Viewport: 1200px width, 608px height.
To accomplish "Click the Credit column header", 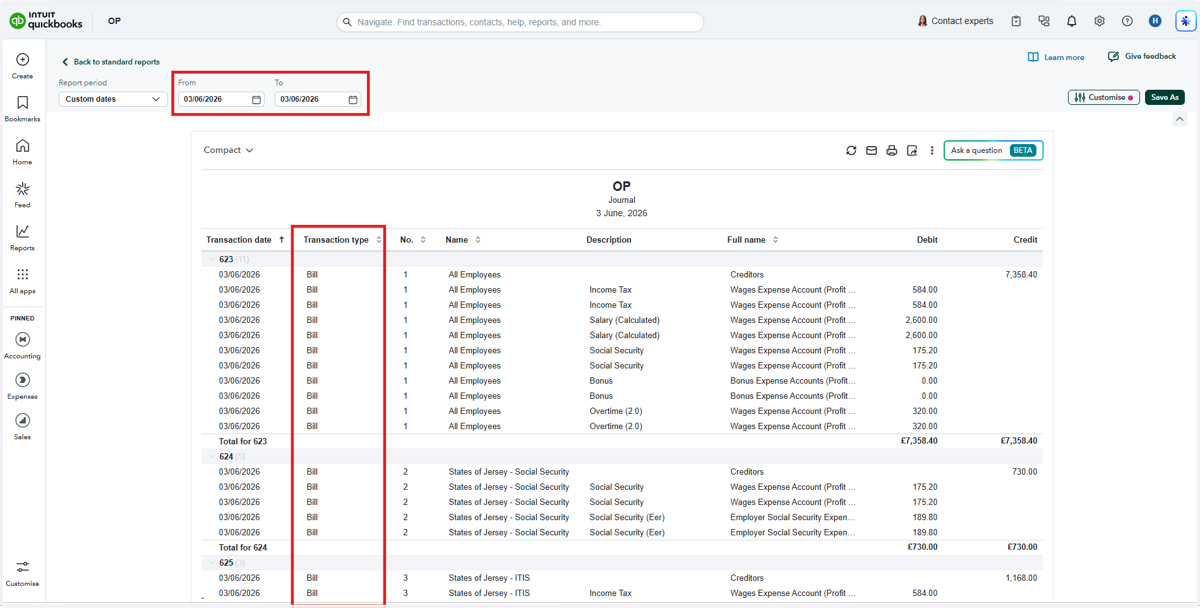I will (x=1025, y=240).
